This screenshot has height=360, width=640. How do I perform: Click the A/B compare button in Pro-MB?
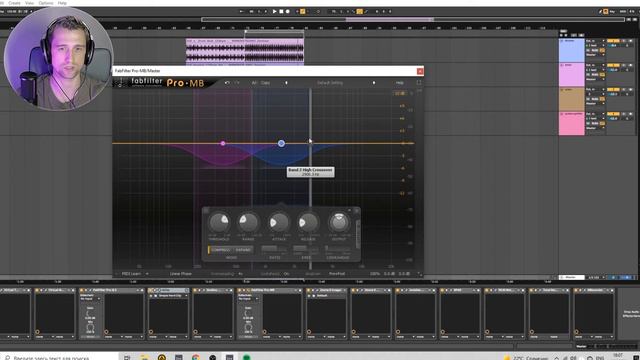click(254, 82)
